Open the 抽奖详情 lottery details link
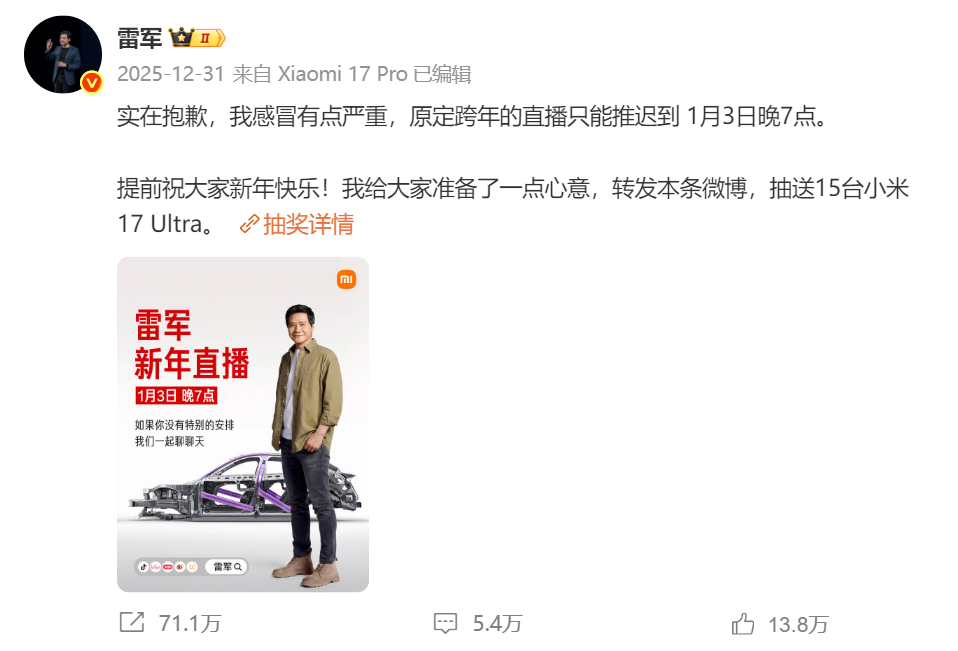The width and height of the screenshot is (958, 651). coord(308,224)
